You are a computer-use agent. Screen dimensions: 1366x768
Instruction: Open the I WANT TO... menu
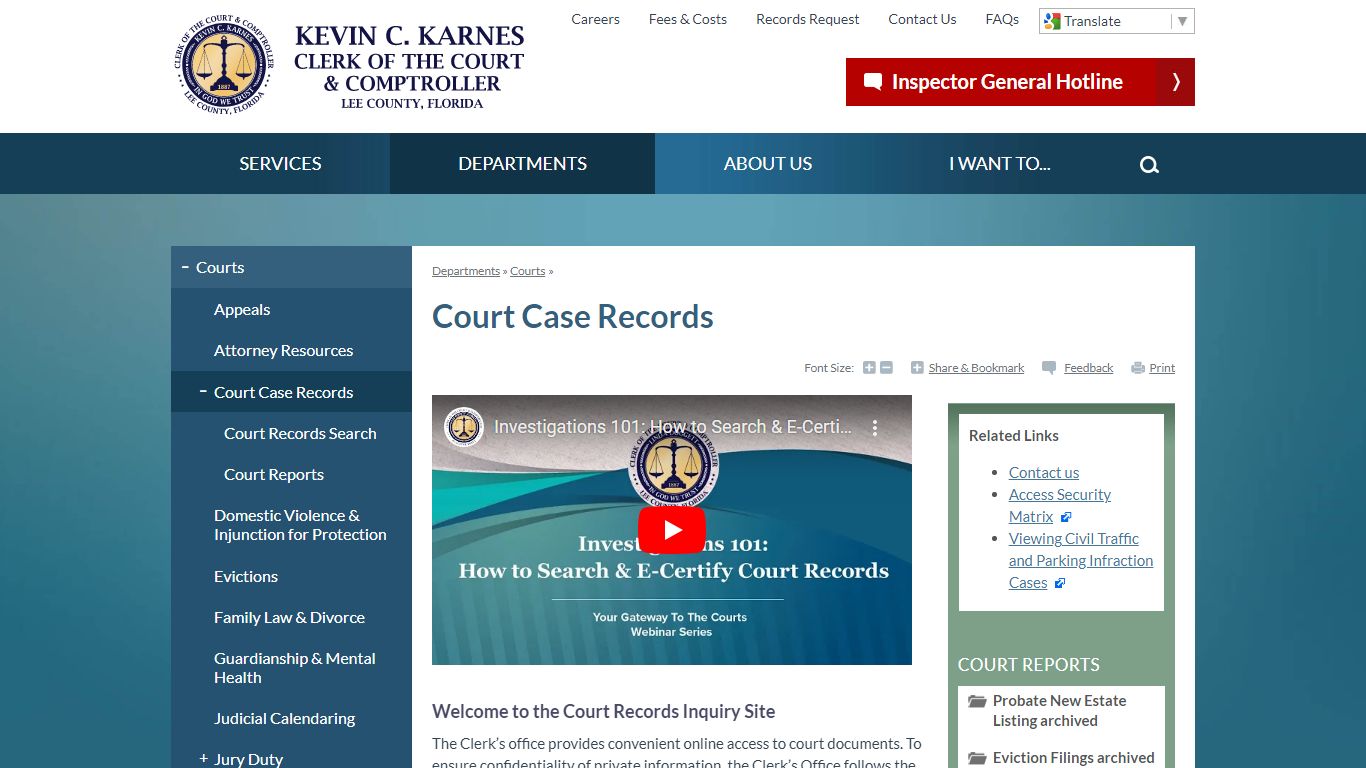click(x=1000, y=164)
